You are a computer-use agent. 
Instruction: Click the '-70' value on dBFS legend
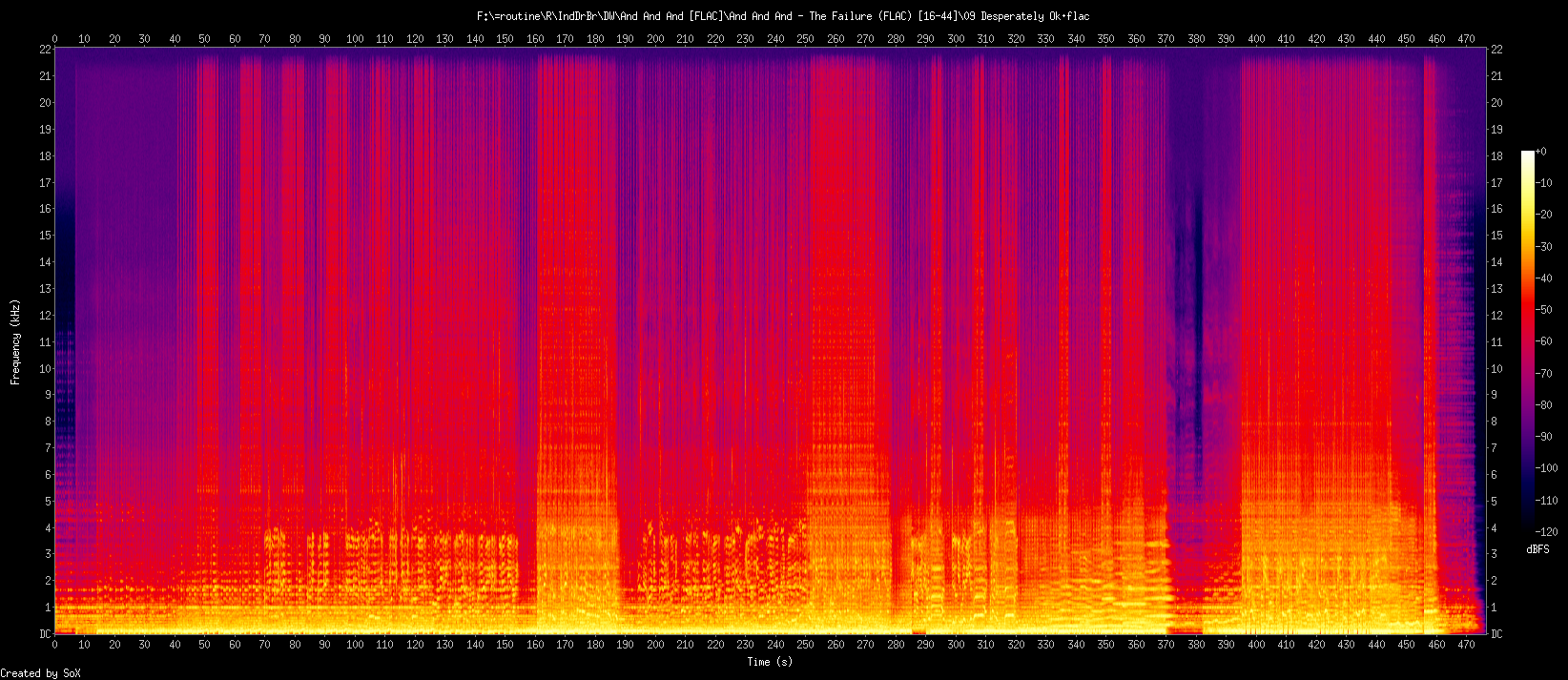[x=1543, y=373]
